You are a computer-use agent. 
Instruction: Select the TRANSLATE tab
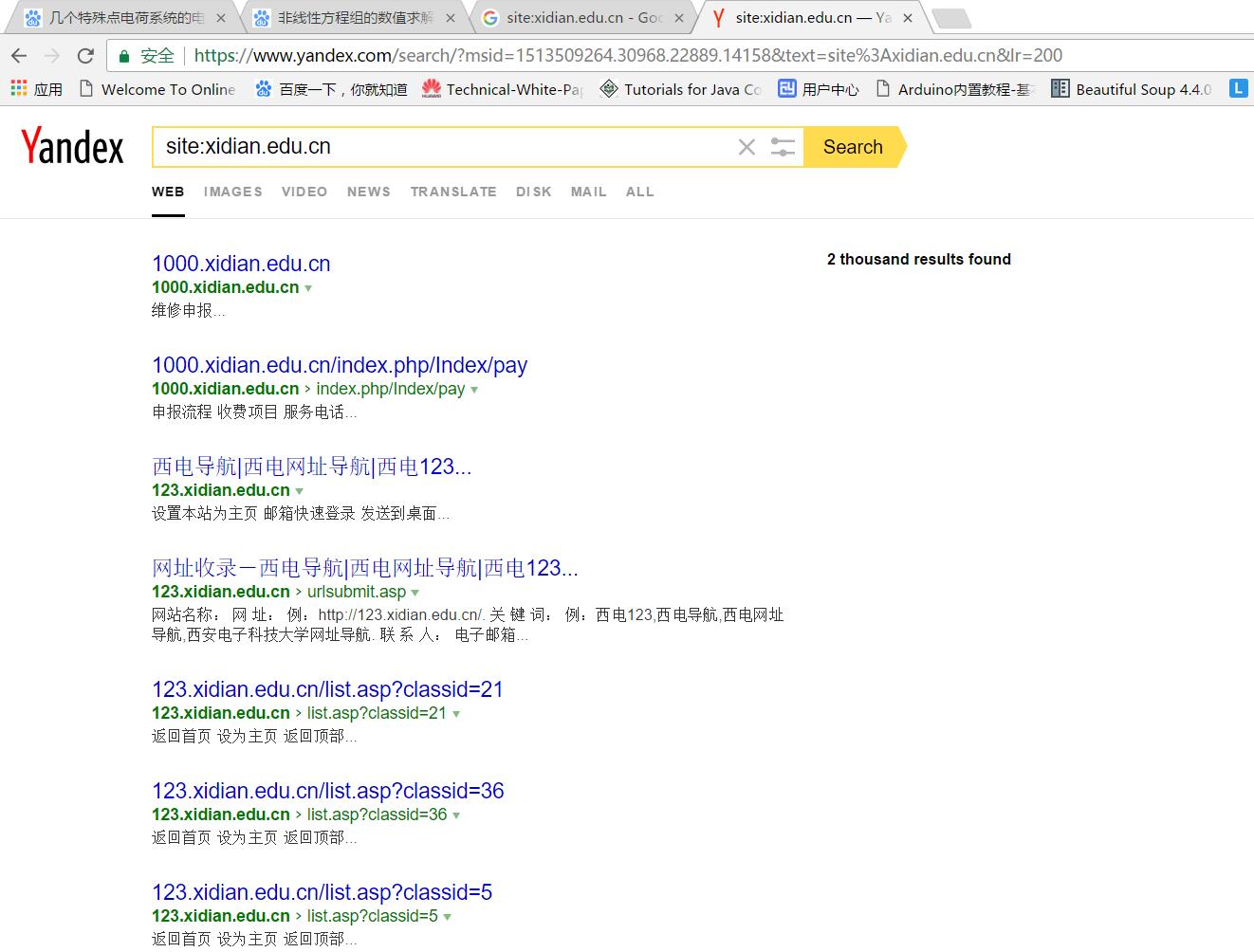pyautogui.click(x=453, y=192)
